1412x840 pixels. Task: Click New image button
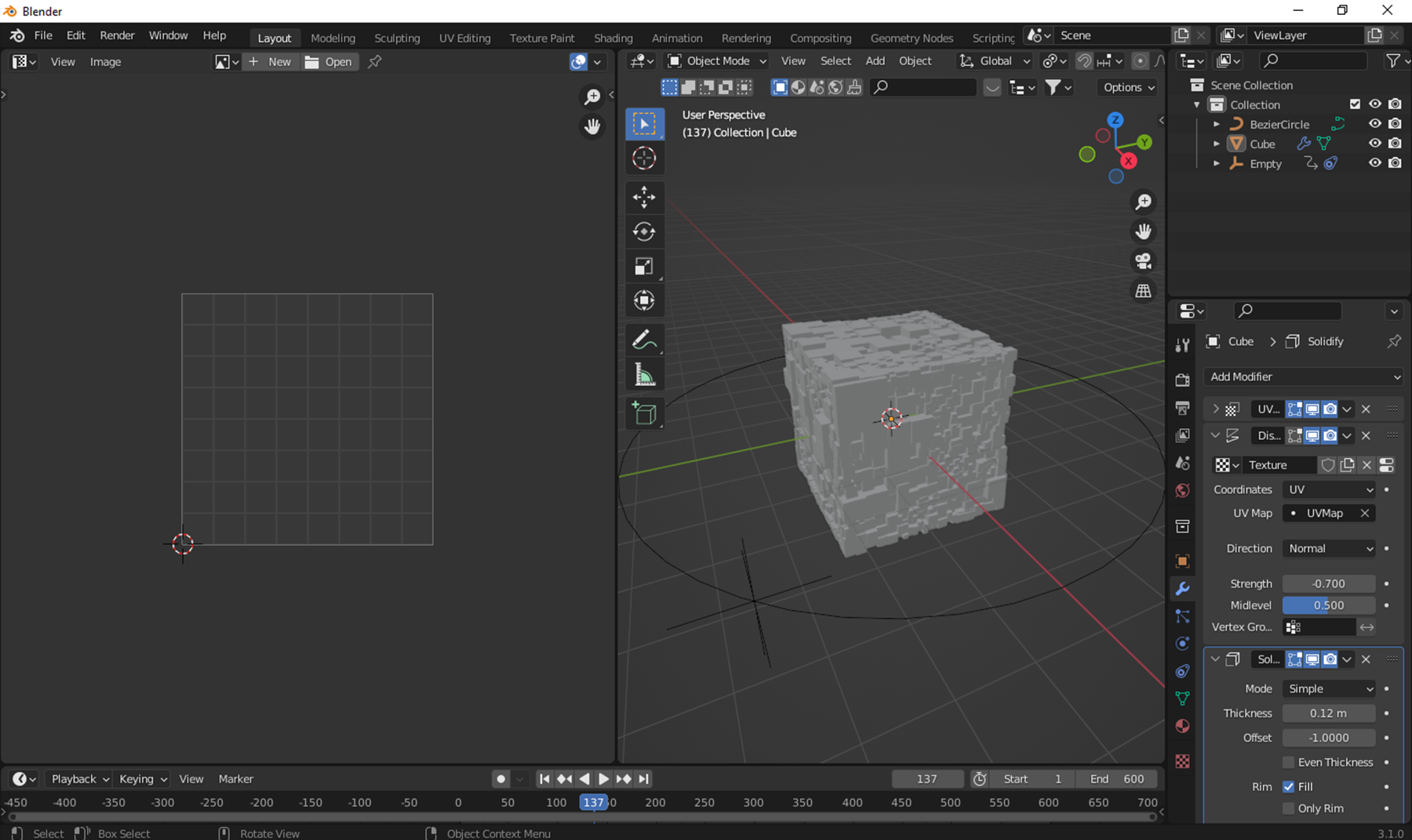pos(270,61)
